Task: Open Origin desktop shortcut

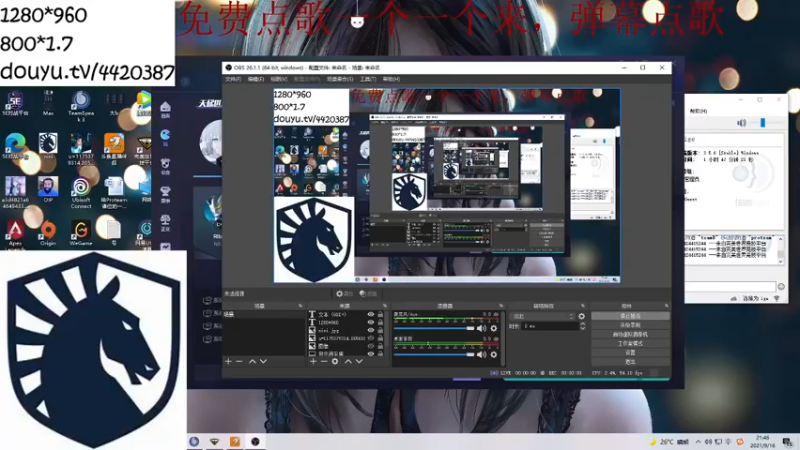Action: point(48,234)
